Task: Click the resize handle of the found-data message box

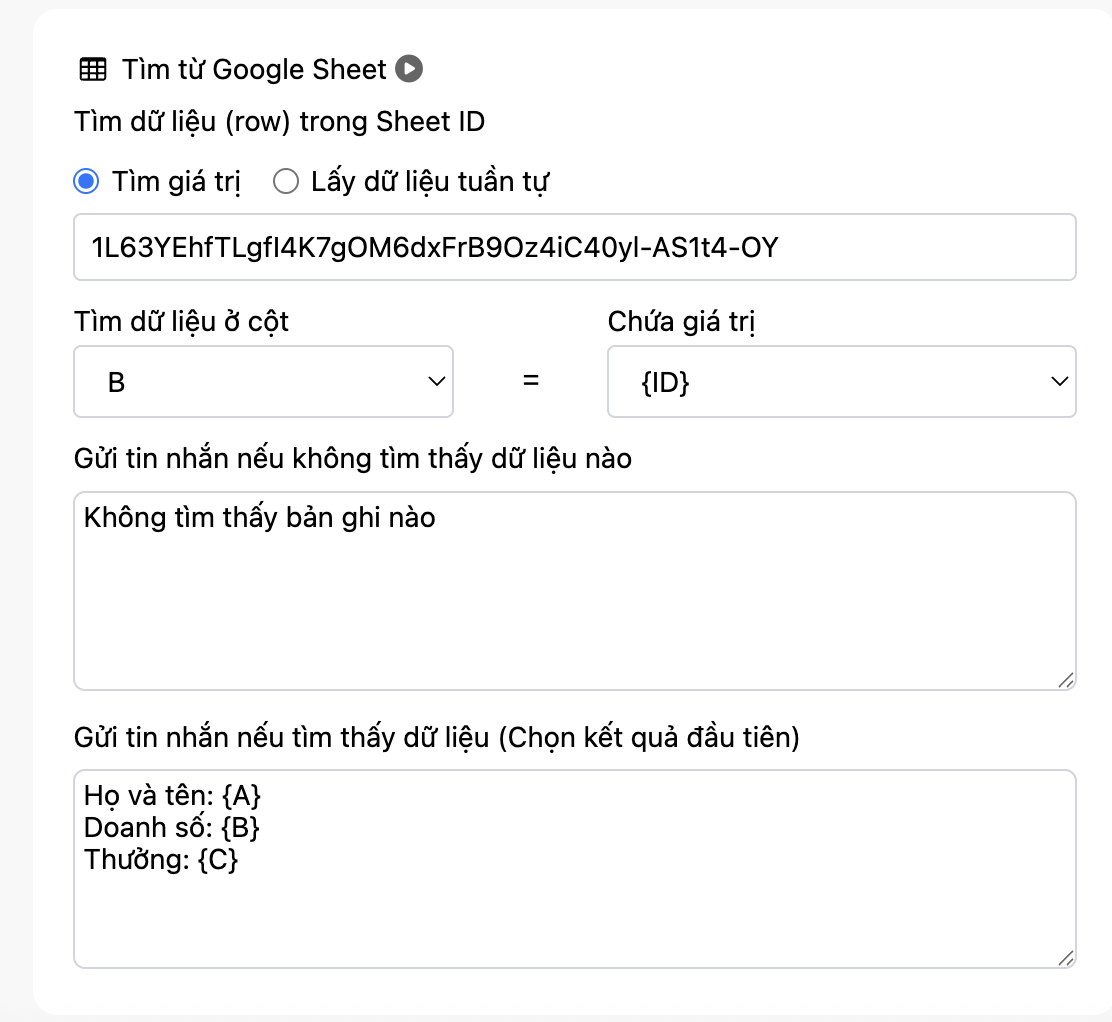Action: [1066, 957]
